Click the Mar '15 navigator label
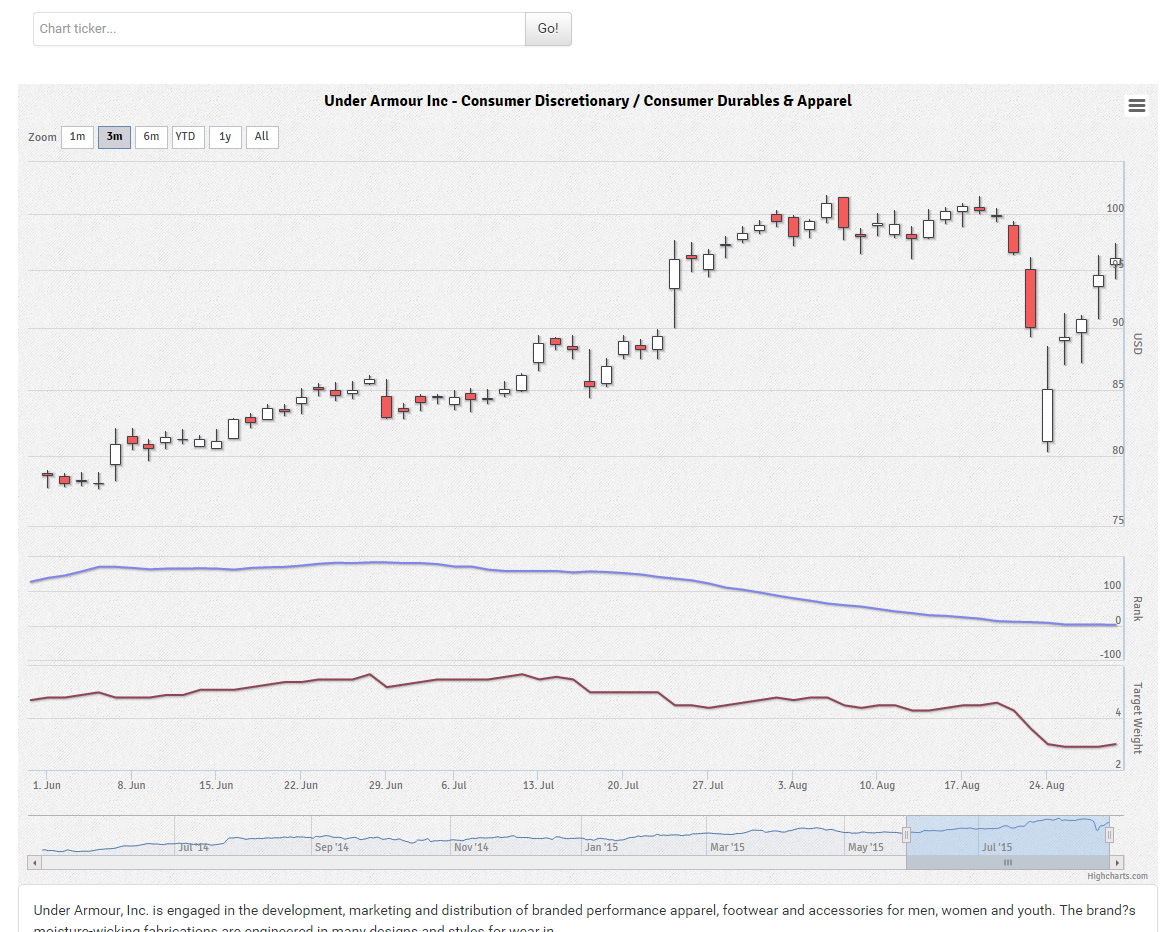Viewport: 1165px width, 932px height. tap(727, 847)
